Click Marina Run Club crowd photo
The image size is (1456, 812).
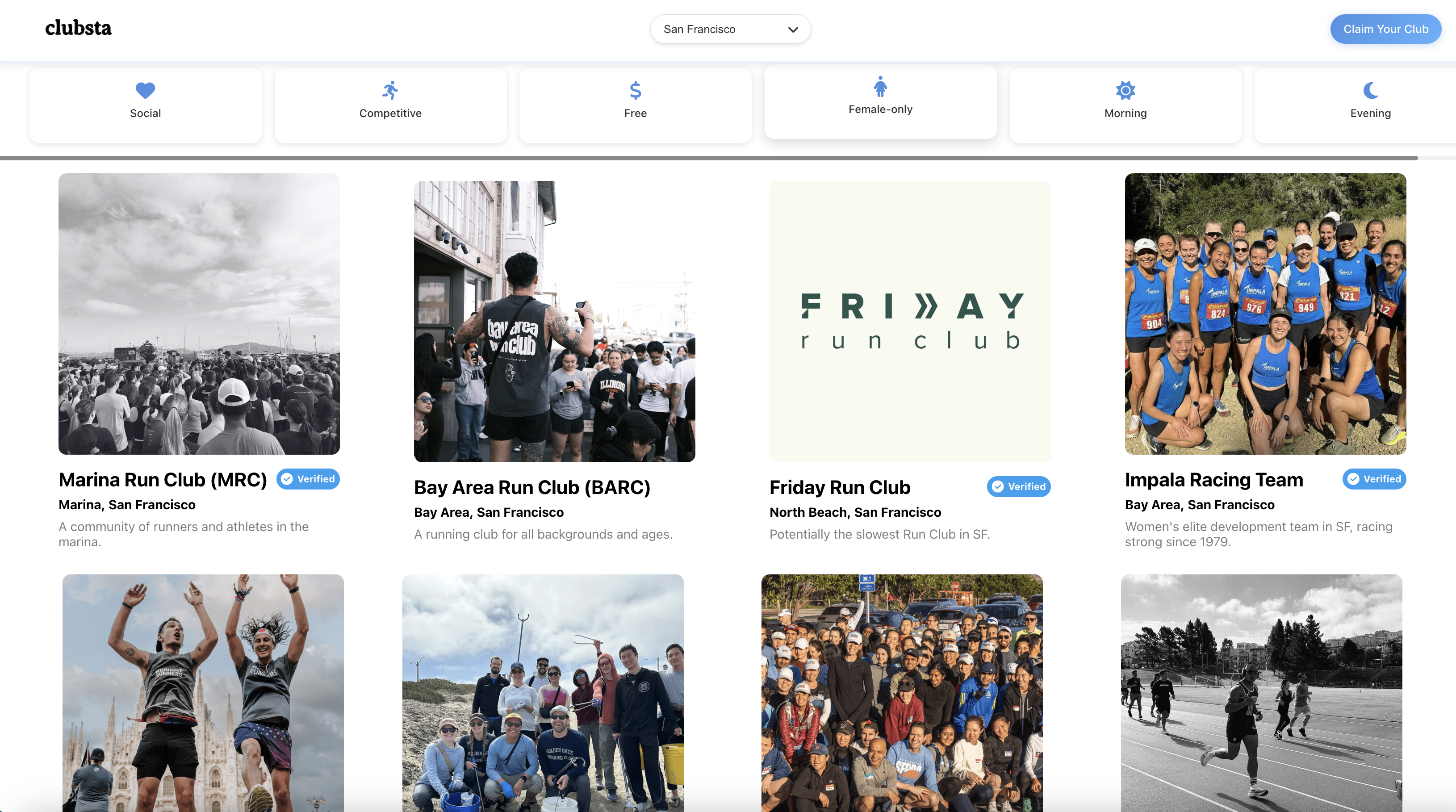[199, 314]
